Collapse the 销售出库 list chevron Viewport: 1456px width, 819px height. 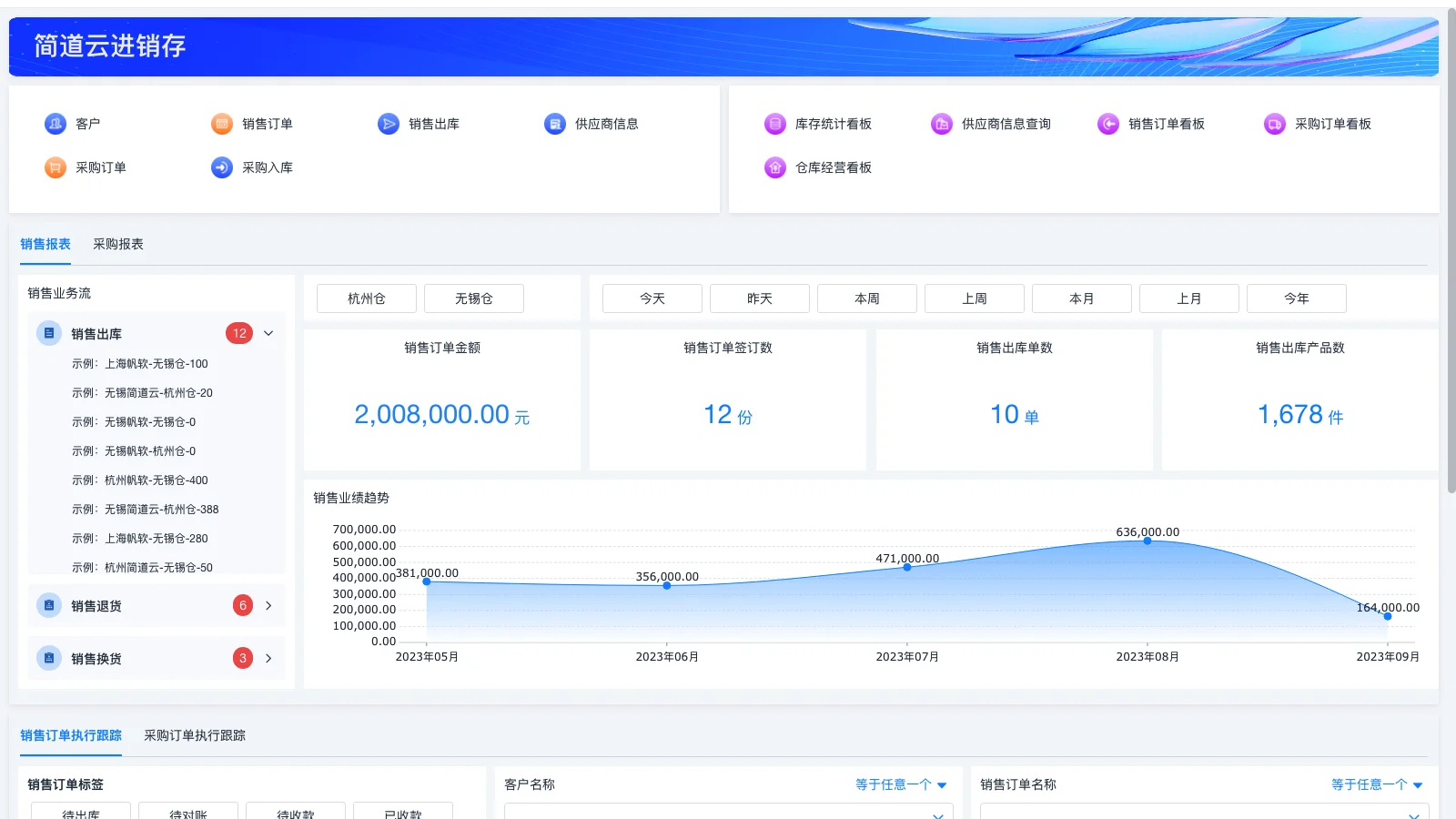(x=268, y=333)
